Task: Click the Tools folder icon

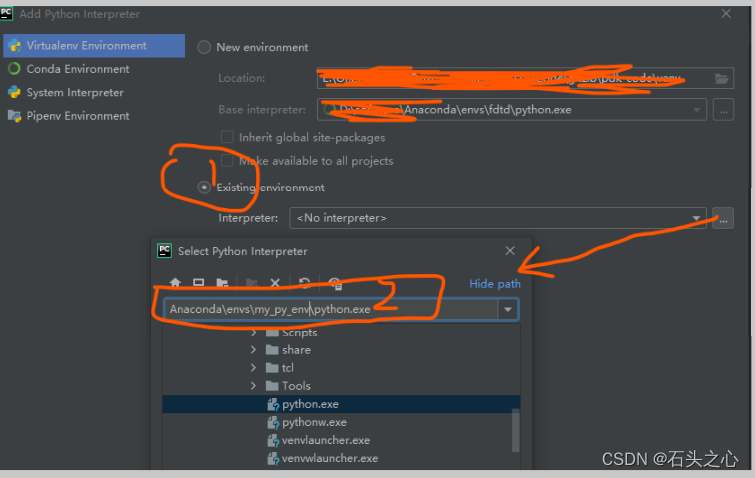Action: pyautogui.click(x=273, y=386)
